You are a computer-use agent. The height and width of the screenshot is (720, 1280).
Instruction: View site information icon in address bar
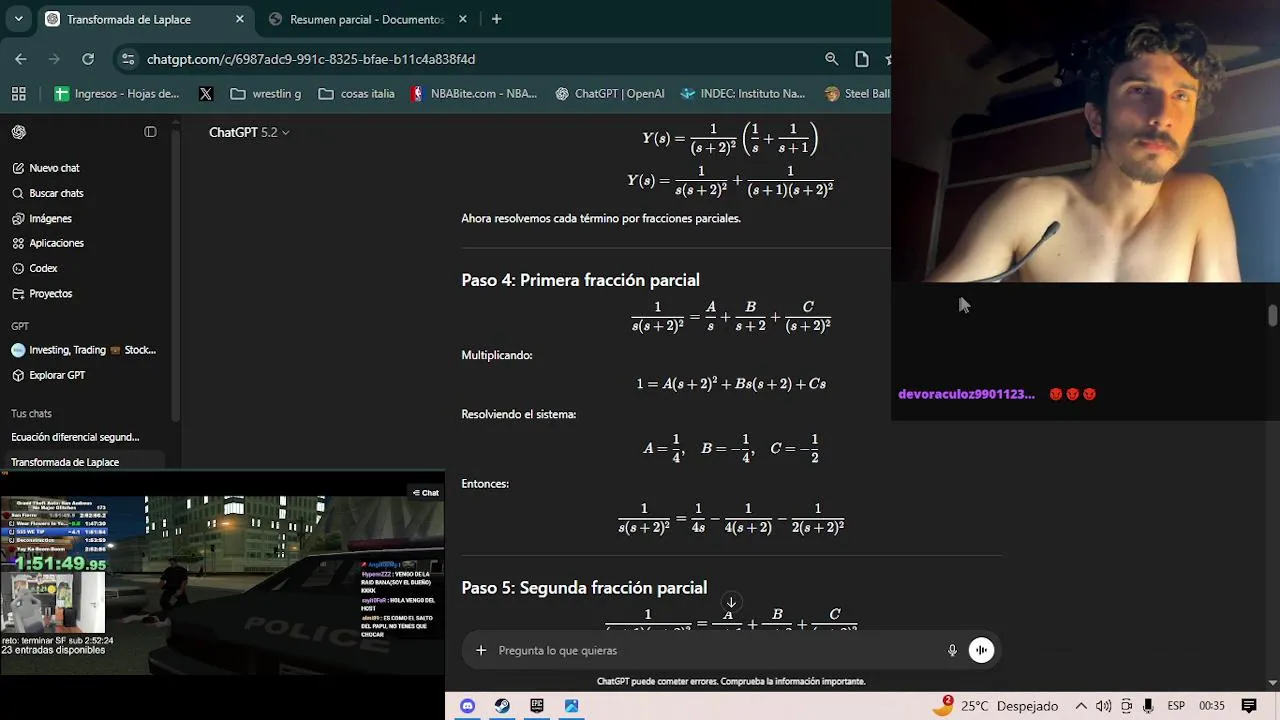tap(127, 59)
